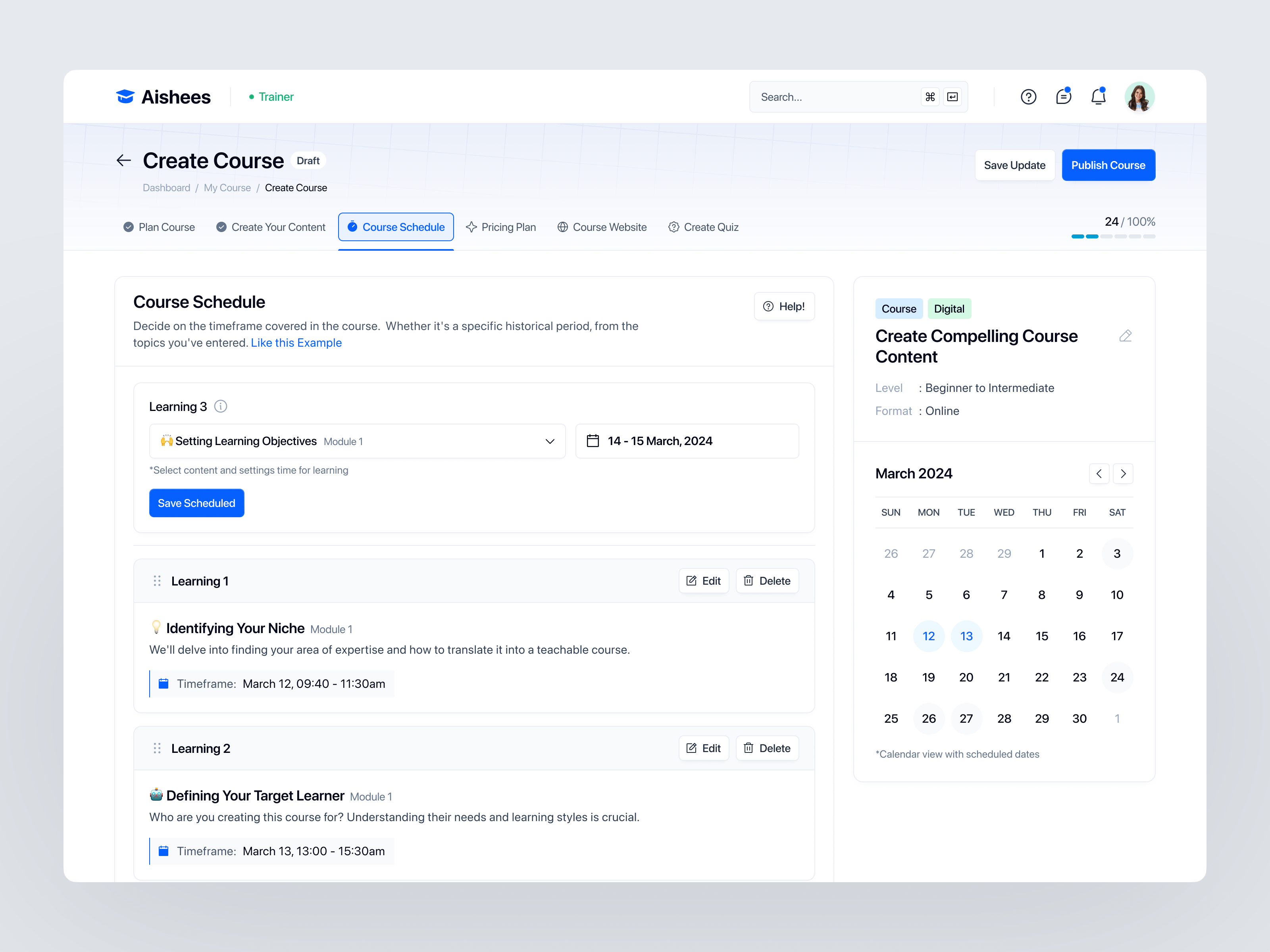Open the Like this Example link
This screenshot has height=952, width=1270.
pos(296,342)
